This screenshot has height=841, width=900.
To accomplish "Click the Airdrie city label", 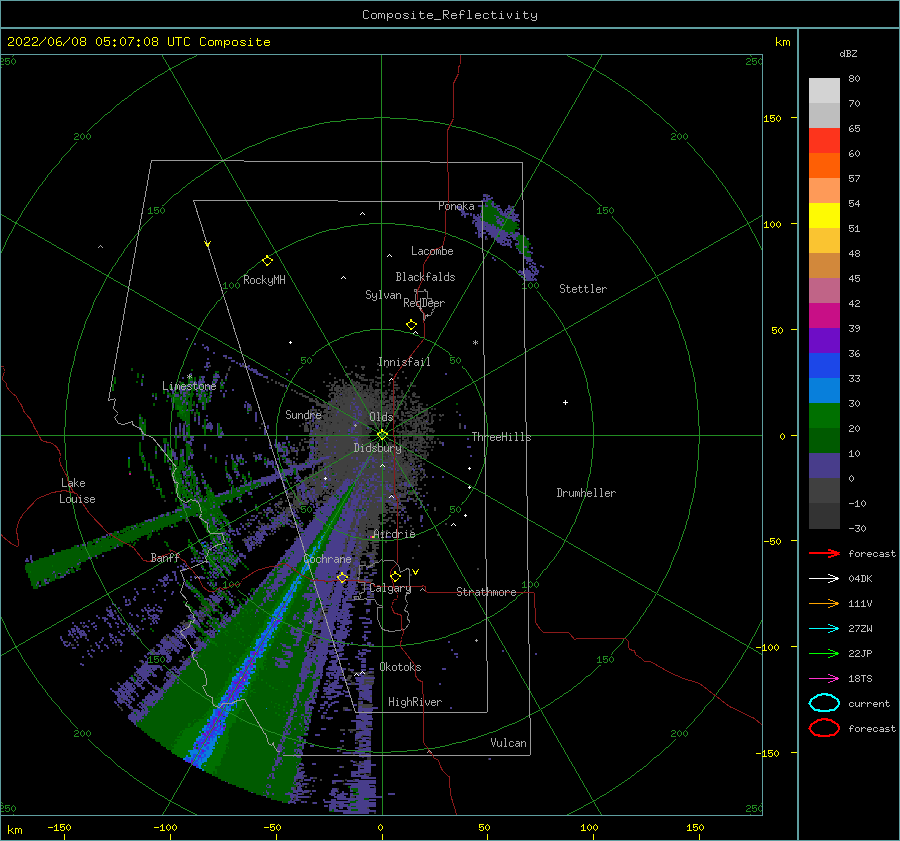I will pos(394,534).
